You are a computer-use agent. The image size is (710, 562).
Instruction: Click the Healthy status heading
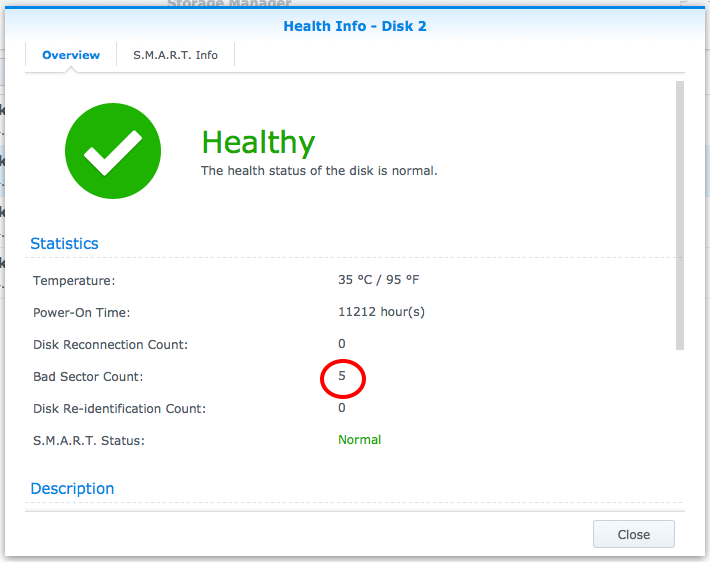coord(258,144)
